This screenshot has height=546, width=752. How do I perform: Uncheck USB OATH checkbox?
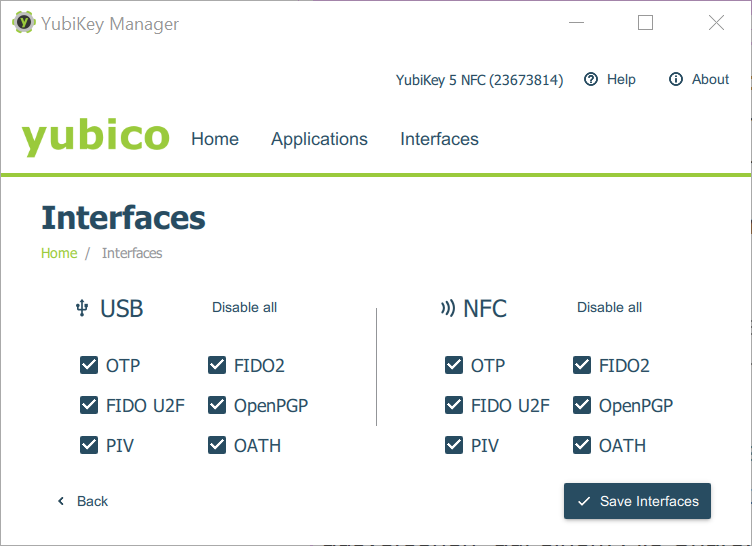[217, 445]
